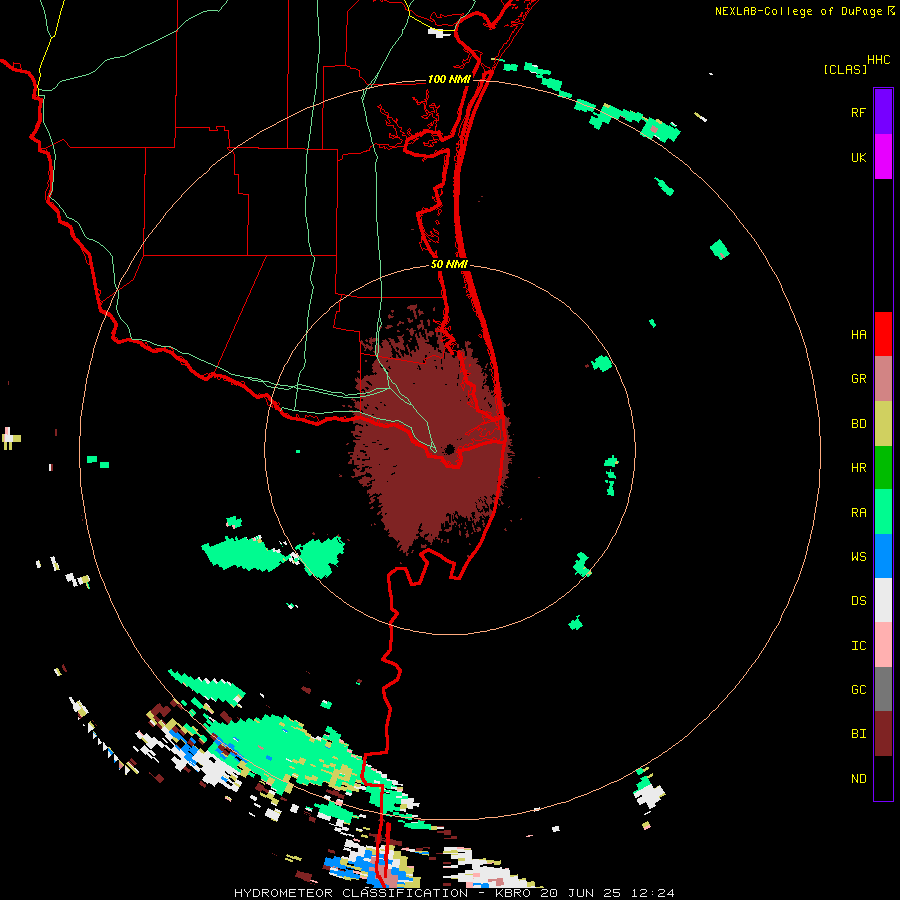Click the 100 NMI range ring label

(449, 79)
